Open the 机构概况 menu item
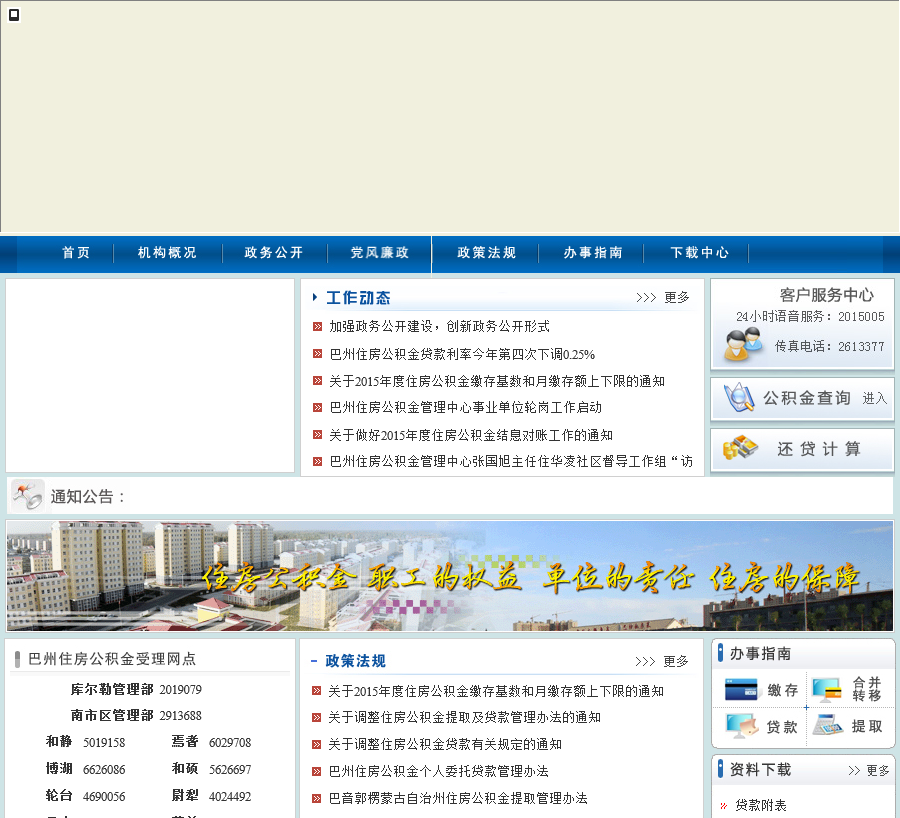 coord(167,253)
